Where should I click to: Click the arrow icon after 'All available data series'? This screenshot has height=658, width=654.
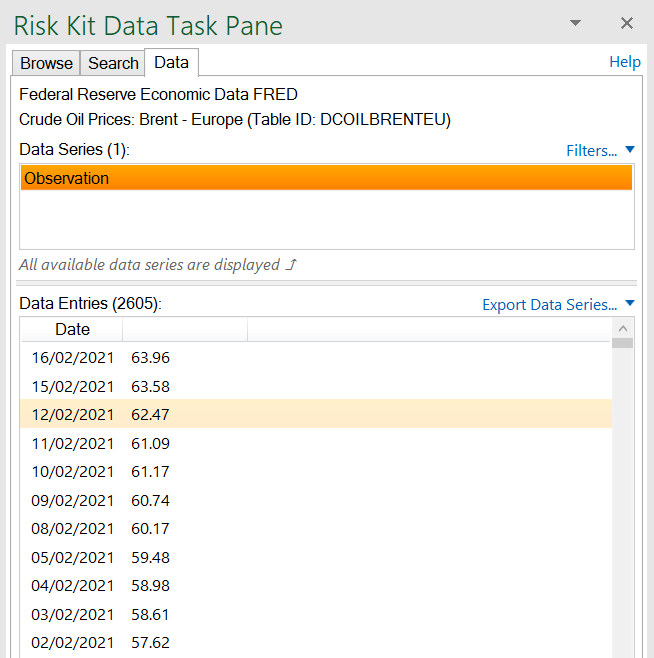click(x=291, y=265)
